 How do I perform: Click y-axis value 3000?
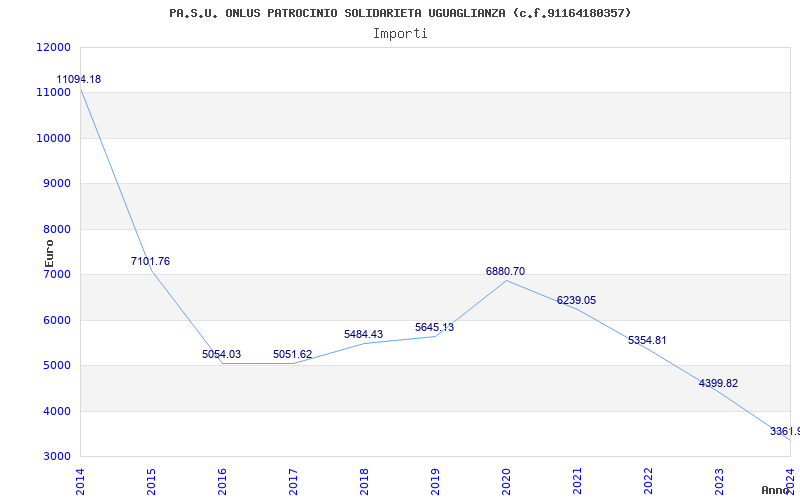pyautogui.click(x=56, y=457)
